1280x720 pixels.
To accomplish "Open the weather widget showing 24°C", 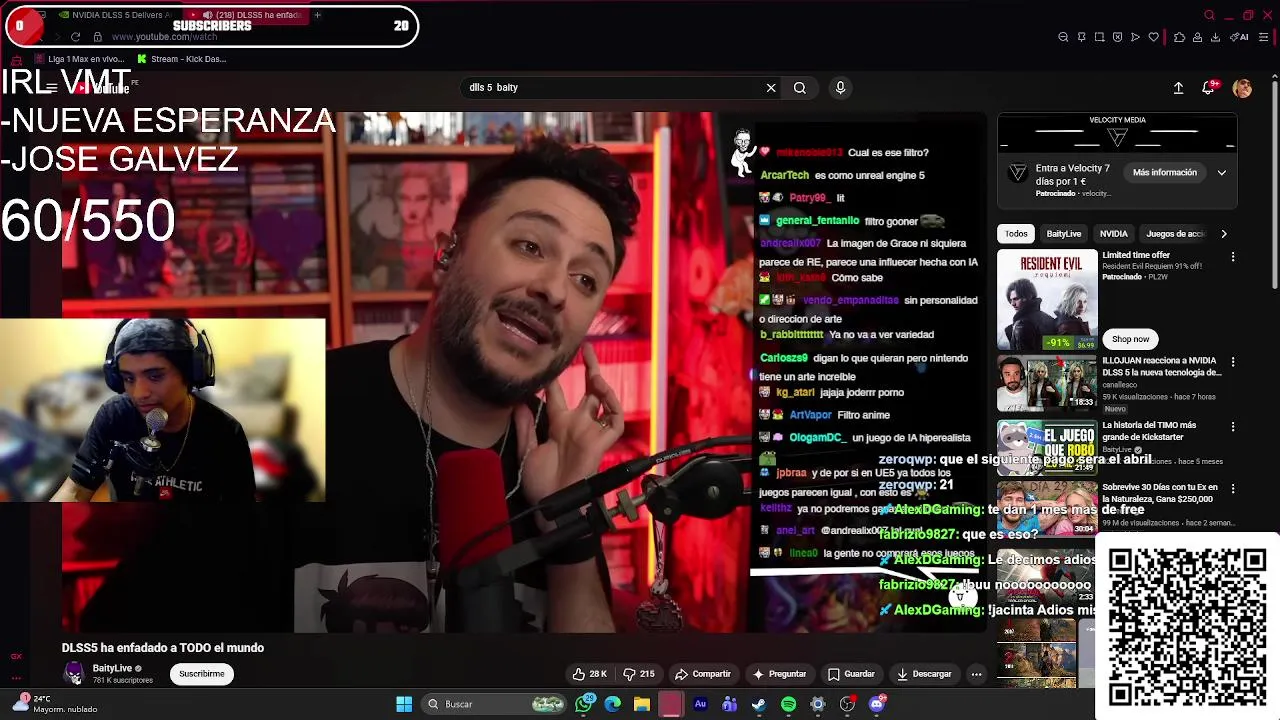I will tap(55, 704).
